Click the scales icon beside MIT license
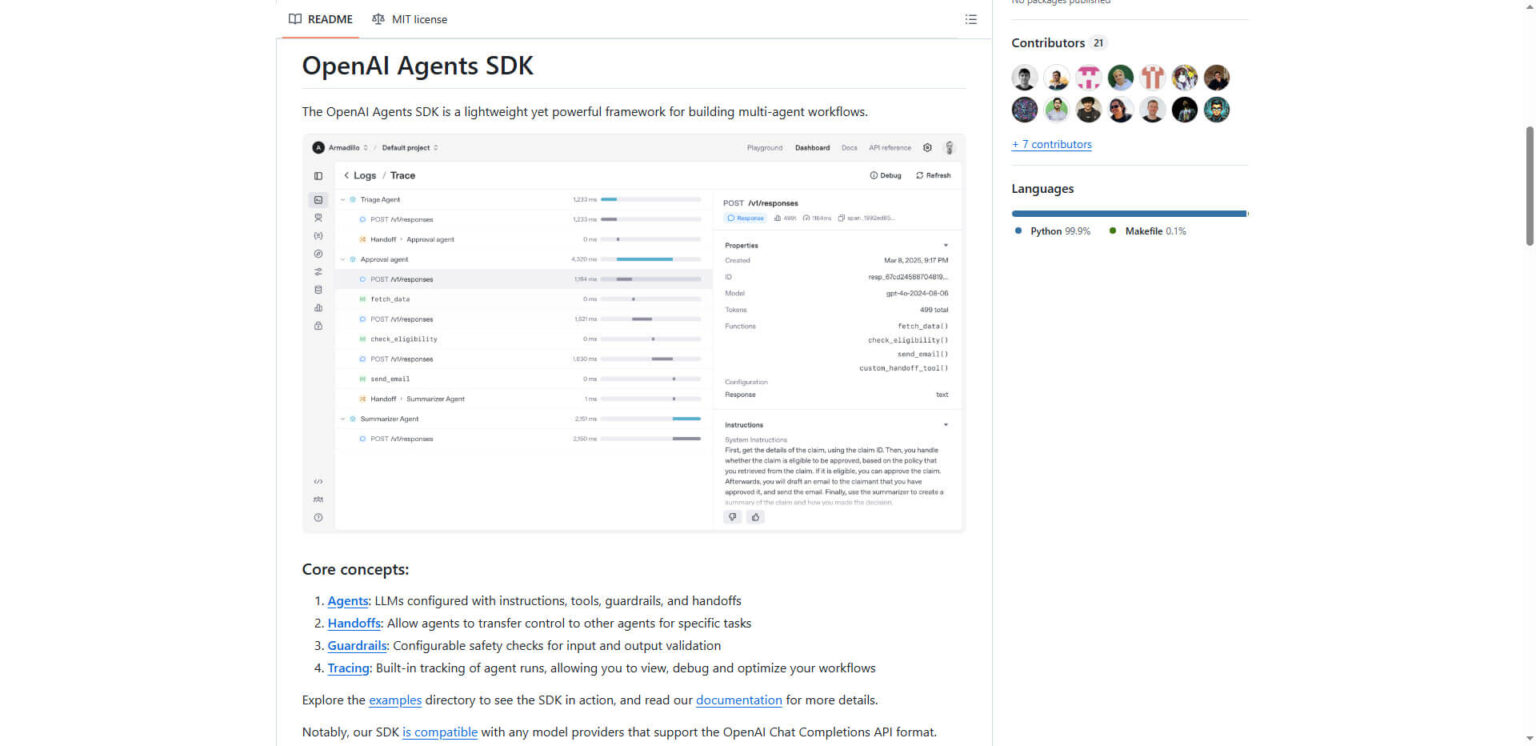1536x746 pixels. point(378,18)
